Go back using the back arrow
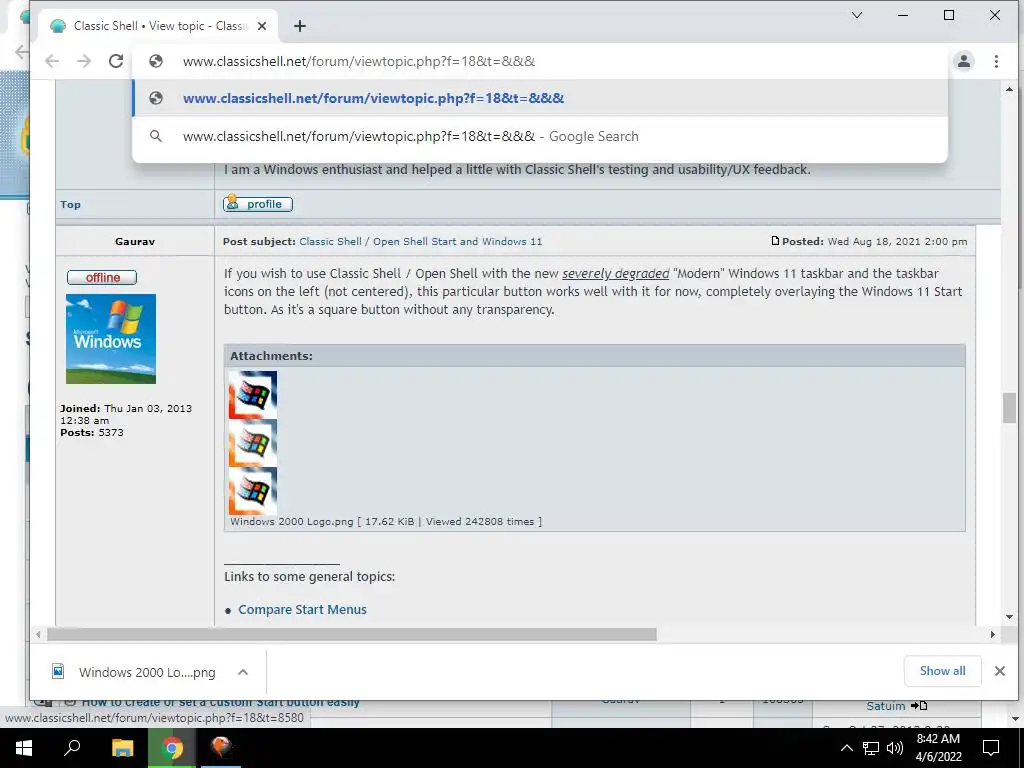 click(52, 61)
